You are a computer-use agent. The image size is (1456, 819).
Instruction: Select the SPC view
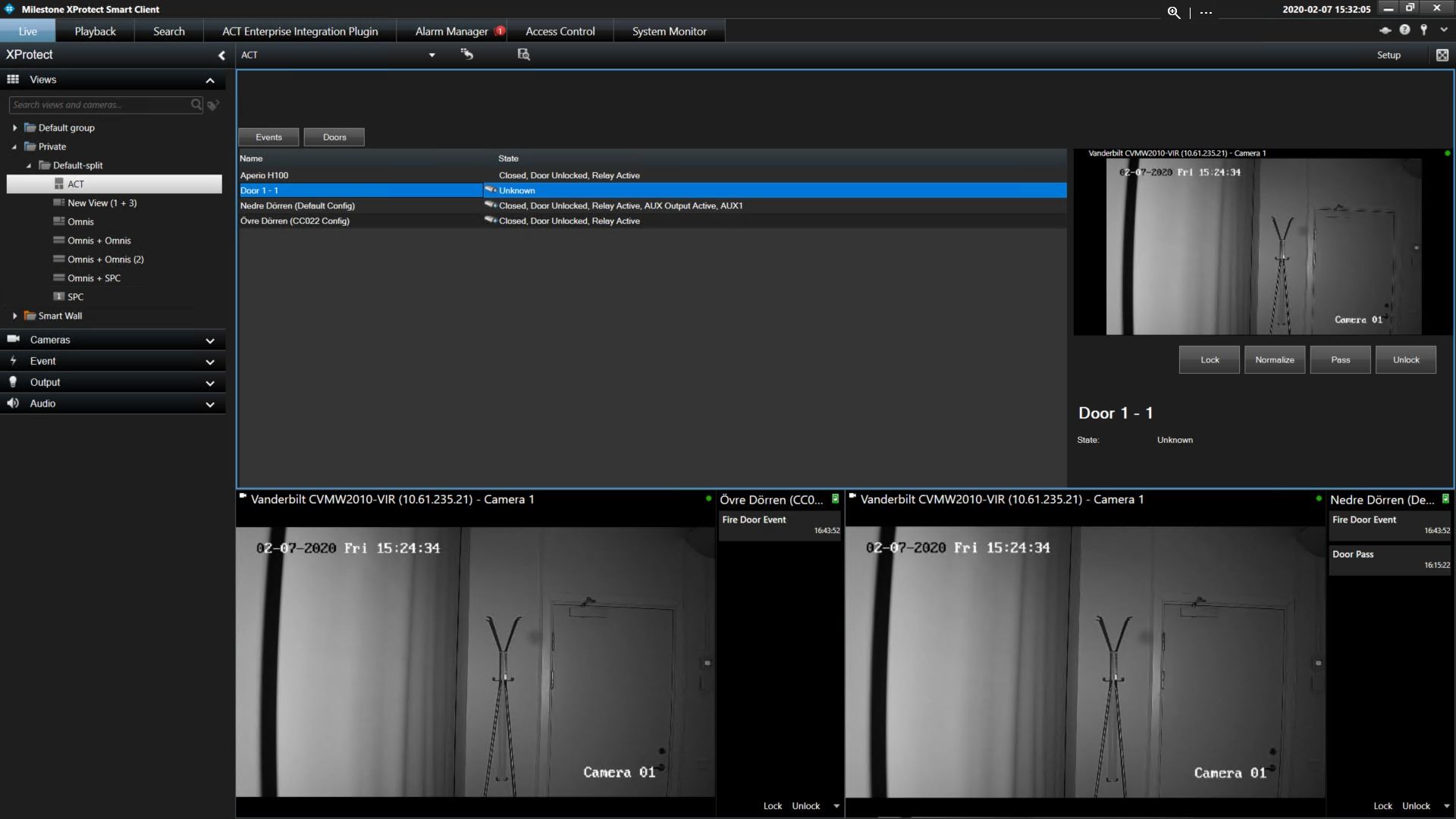pyautogui.click(x=75, y=297)
